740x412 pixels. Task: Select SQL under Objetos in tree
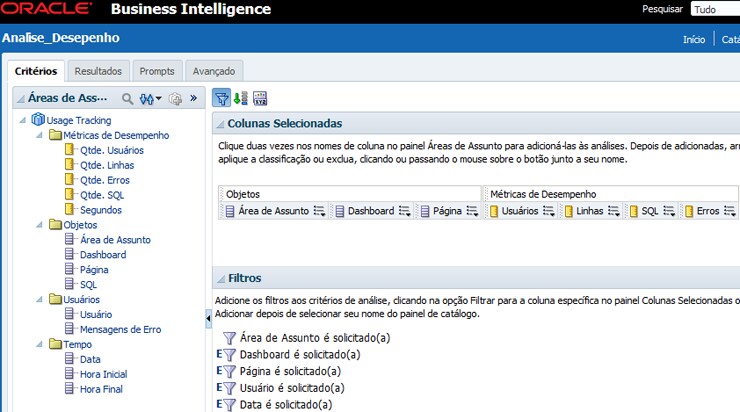tap(88, 285)
